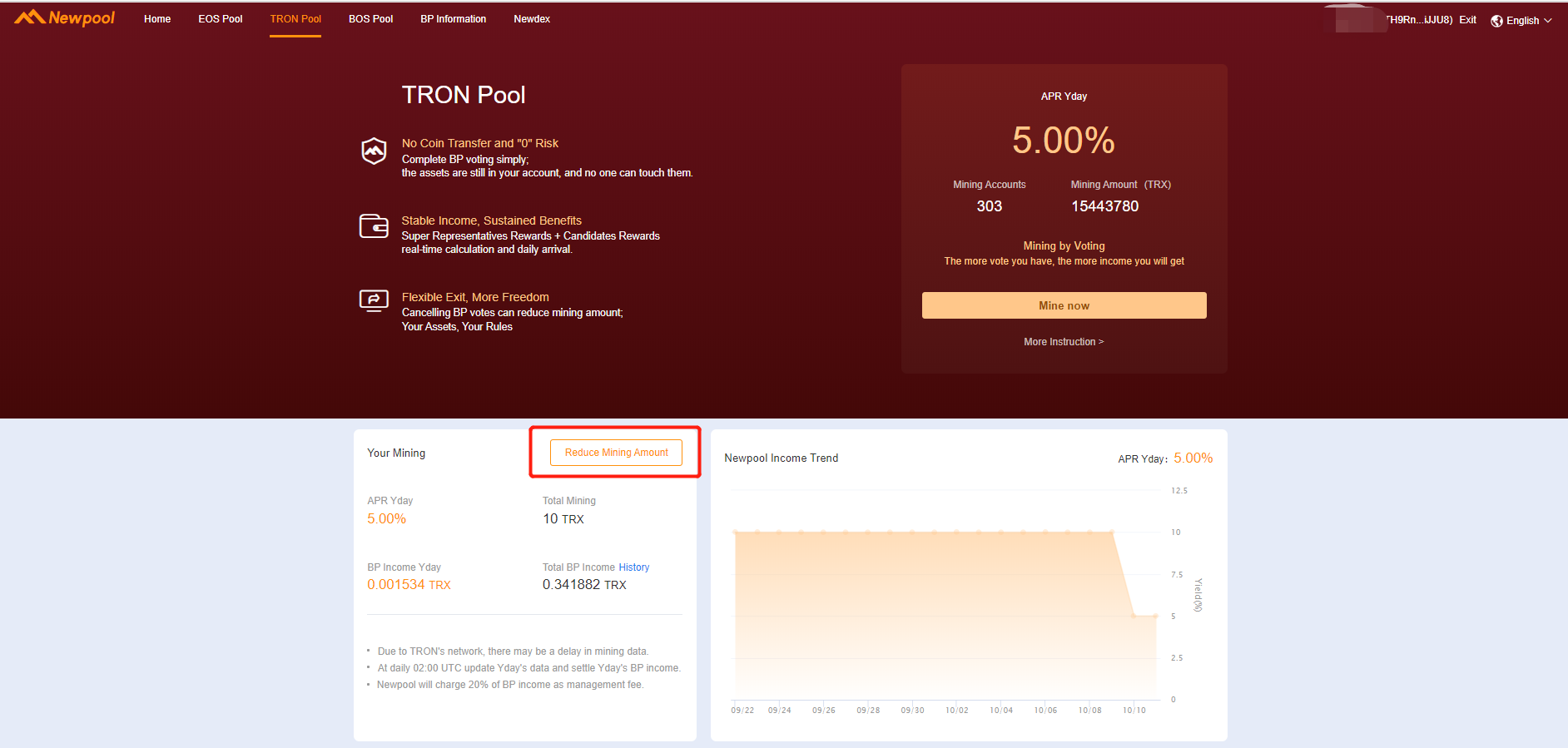
Task: Open the BP income History link
Action: click(634, 567)
